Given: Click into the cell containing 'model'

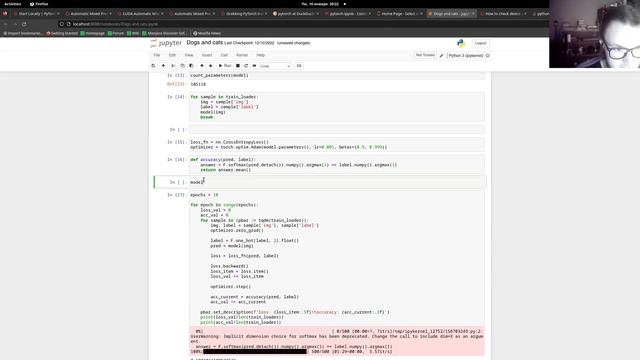Looking at the screenshot, I should (x=337, y=182).
